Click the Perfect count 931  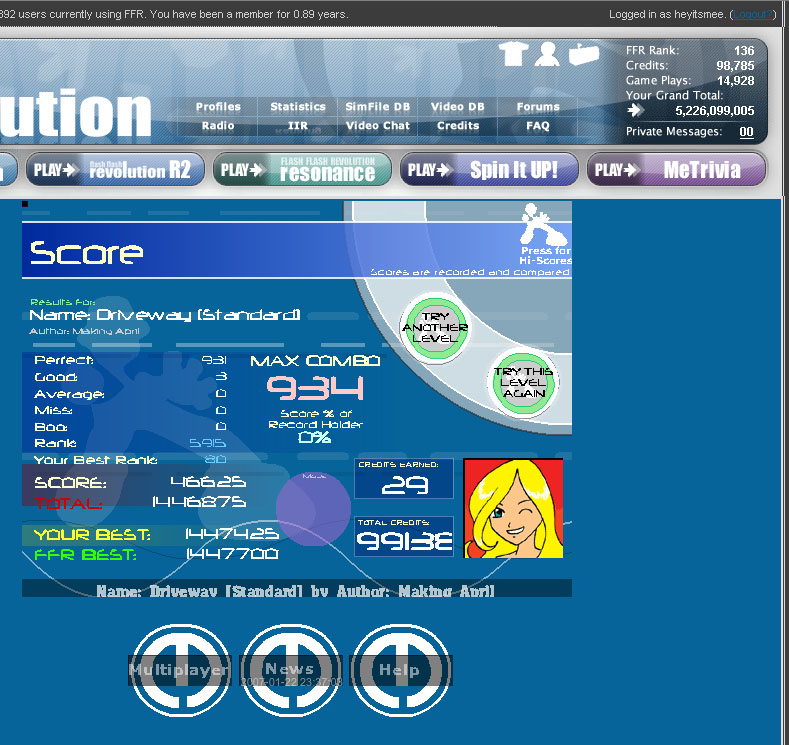tap(214, 360)
